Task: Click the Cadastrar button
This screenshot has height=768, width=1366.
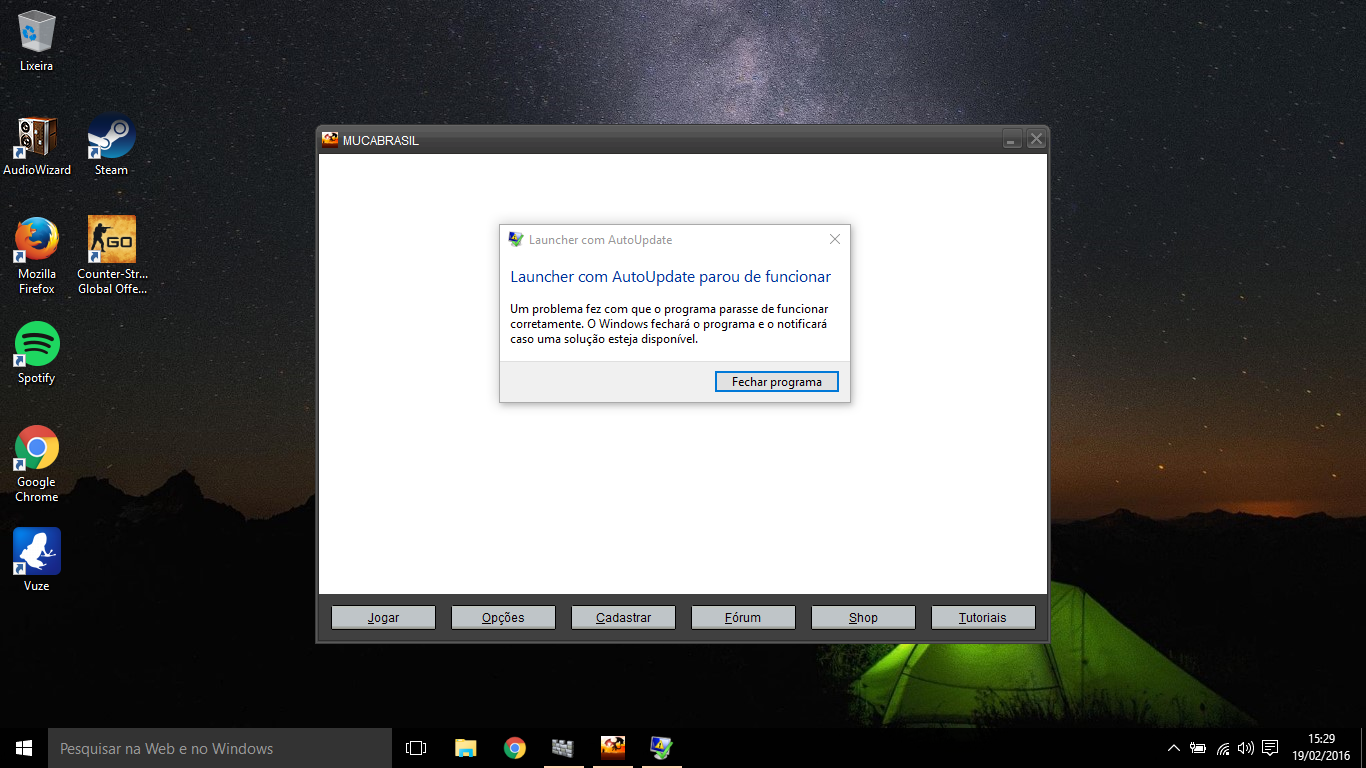Action: pyautogui.click(x=623, y=618)
